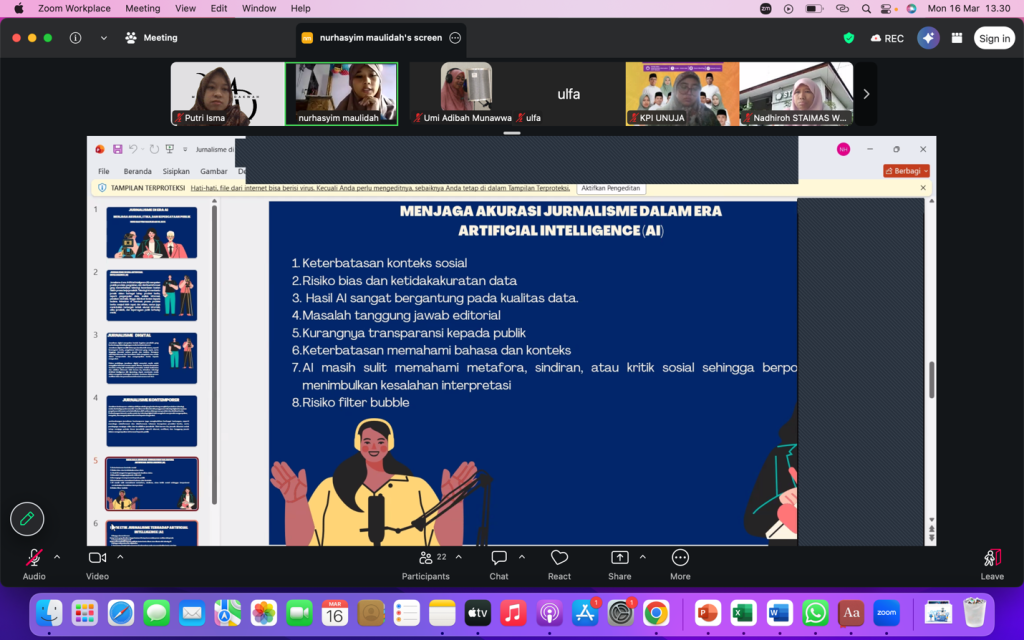Click the shared screen vertical scrollbar

point(931,379)
